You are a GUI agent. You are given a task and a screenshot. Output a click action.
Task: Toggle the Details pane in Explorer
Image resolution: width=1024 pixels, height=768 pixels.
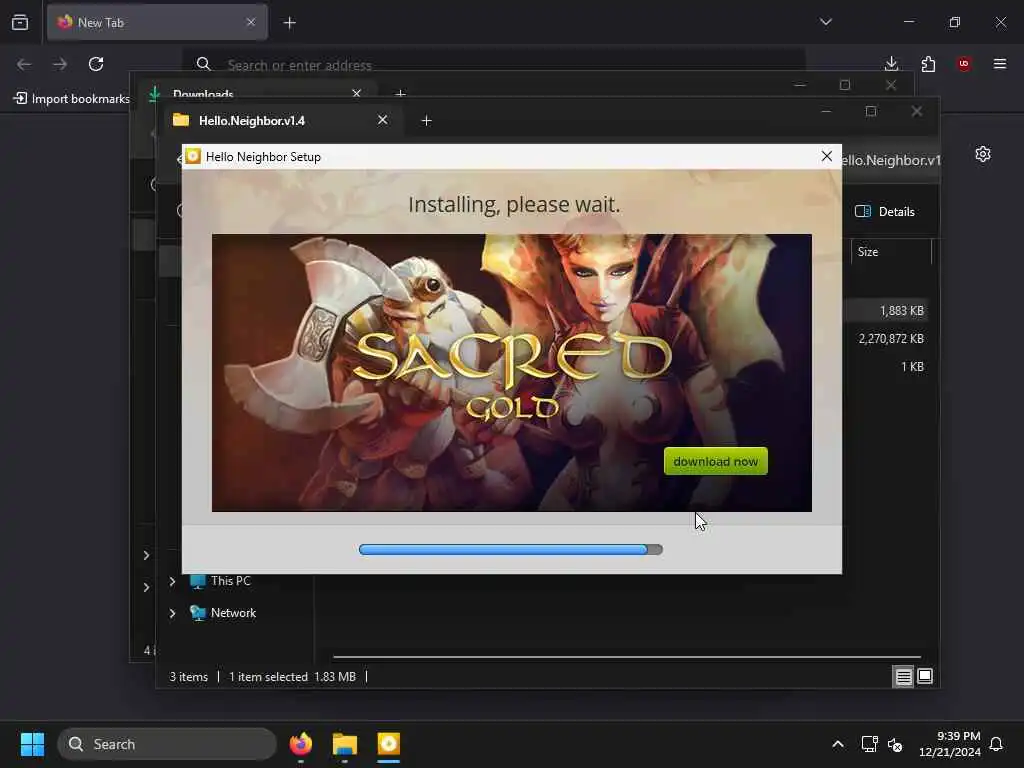(x=885, y=212)
